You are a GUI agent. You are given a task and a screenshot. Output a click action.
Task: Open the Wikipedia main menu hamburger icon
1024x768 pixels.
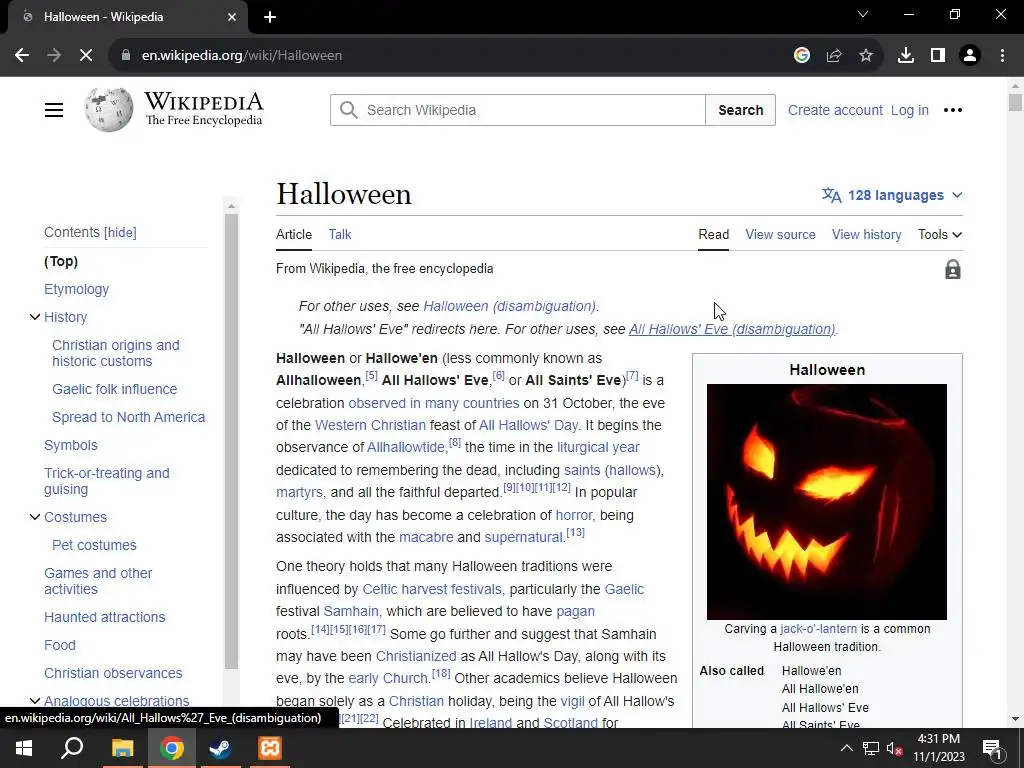click(x=54, y=110)
